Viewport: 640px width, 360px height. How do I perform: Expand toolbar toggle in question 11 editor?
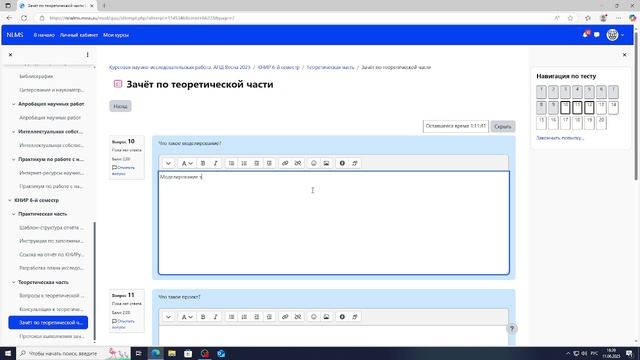pyautogui.click(x=168, y=317)
